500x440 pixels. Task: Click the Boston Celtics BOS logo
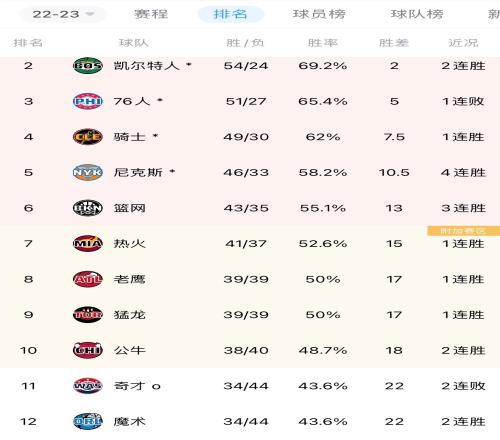click(88, 66)
